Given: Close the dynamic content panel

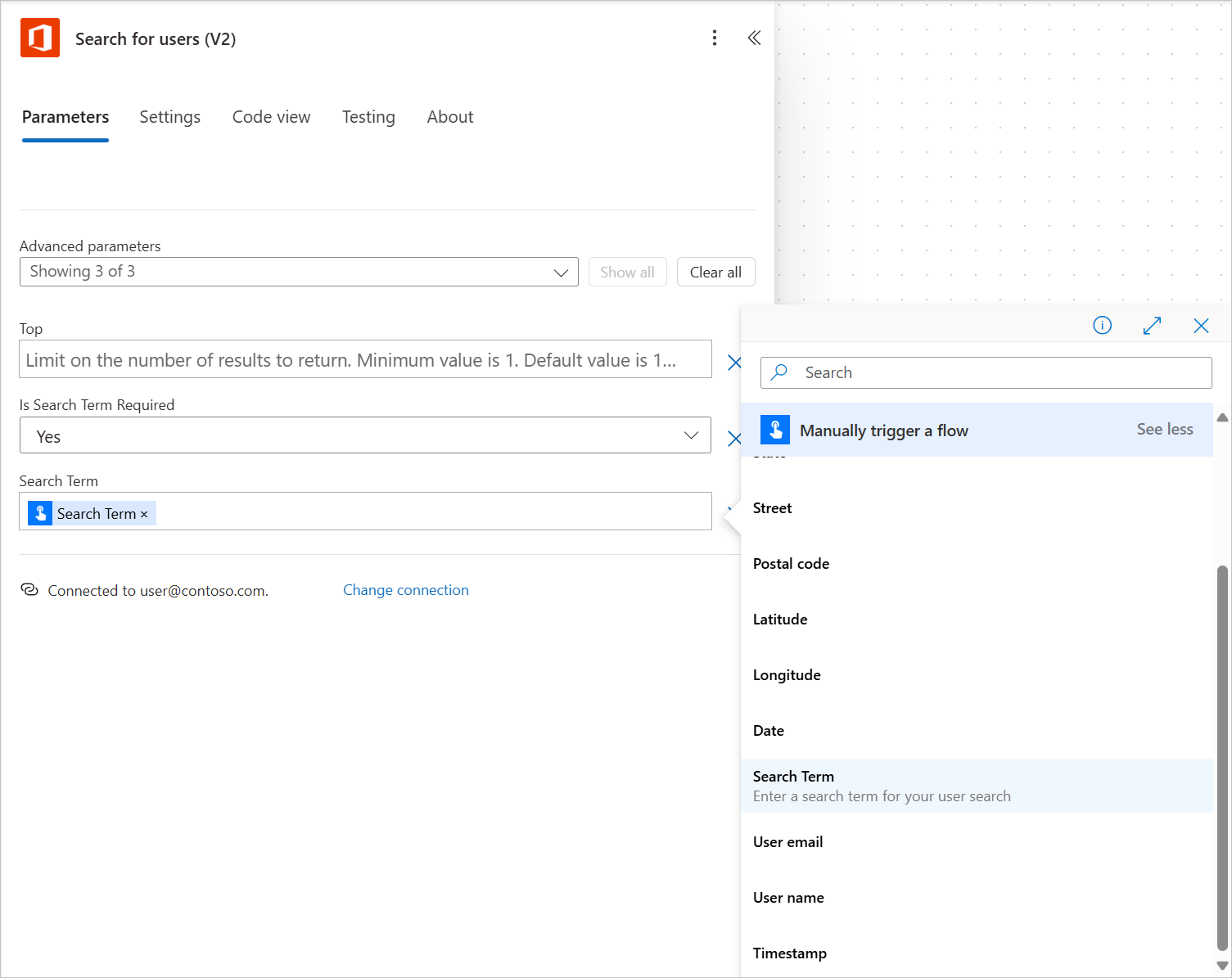Looking at the screenshot, I should pos(1201,326).
